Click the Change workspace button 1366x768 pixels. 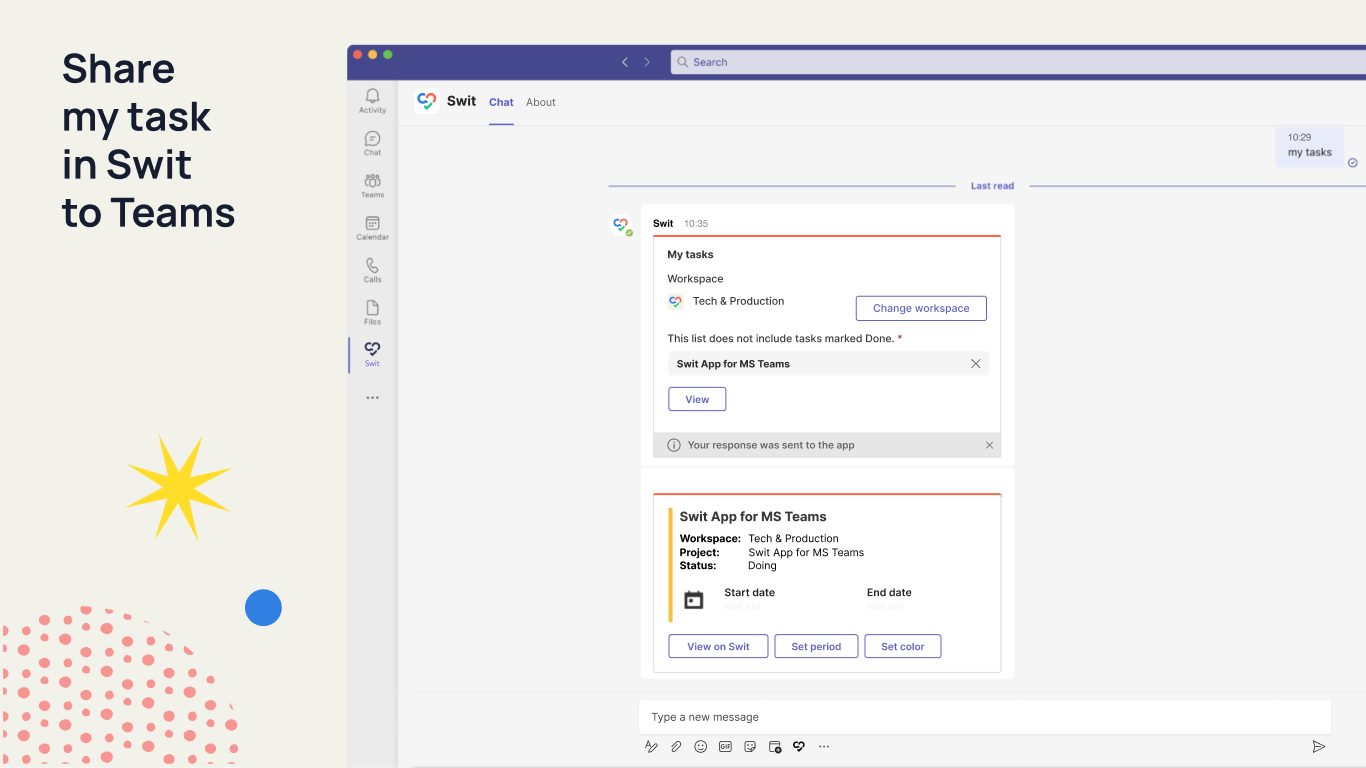tap(921, 308)
